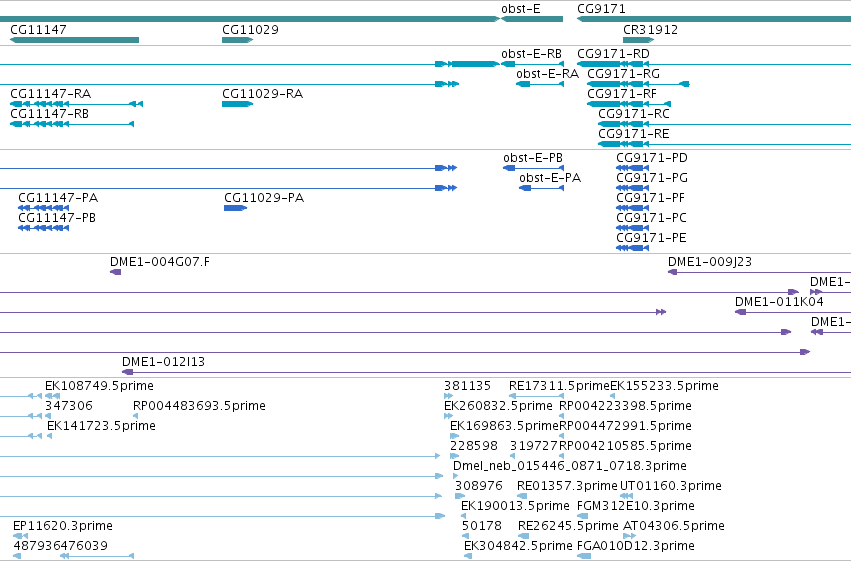The width and height of the screenshot is (851, 561).
Task: Select EST EK108749.5prime
Action: coord(53,396)
